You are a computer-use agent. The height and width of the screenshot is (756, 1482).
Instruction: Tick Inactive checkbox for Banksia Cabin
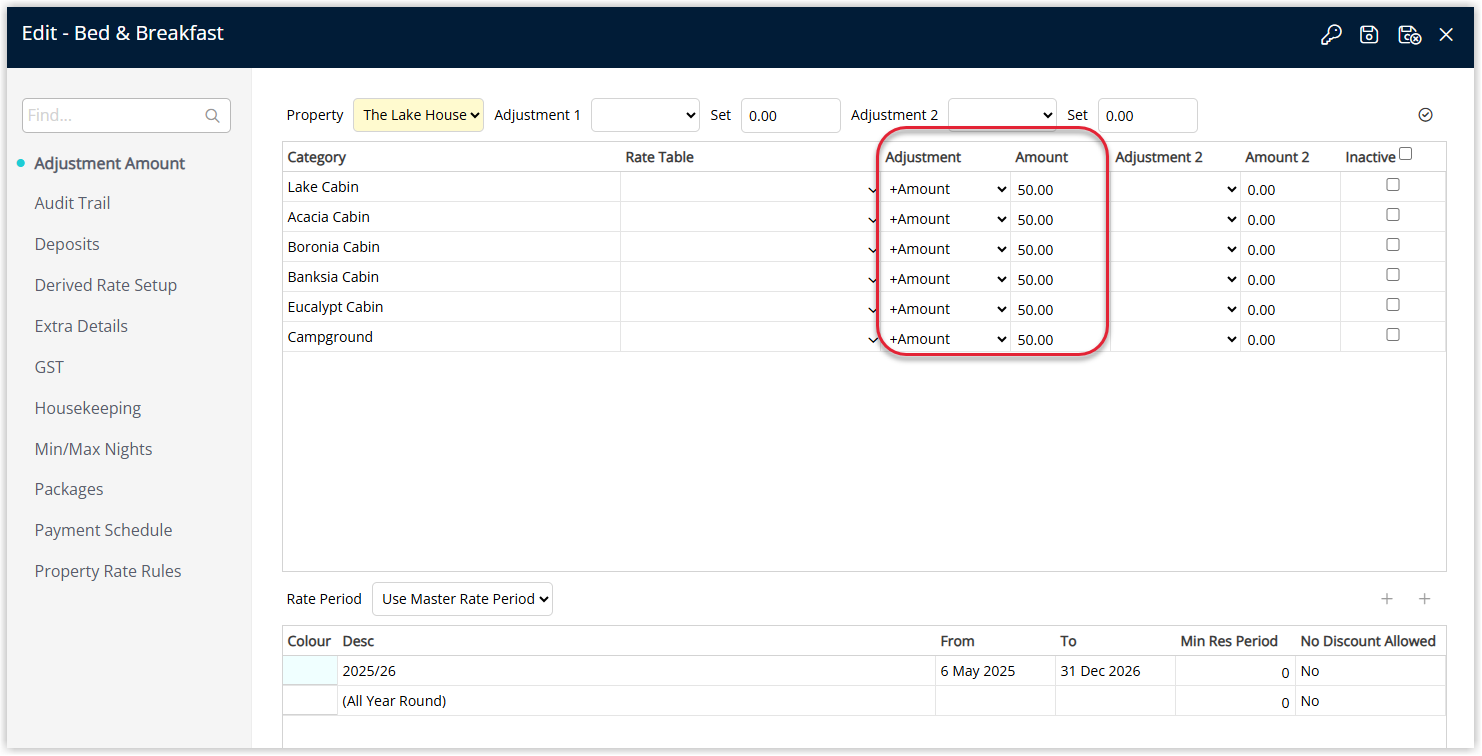pos(1393,275)
